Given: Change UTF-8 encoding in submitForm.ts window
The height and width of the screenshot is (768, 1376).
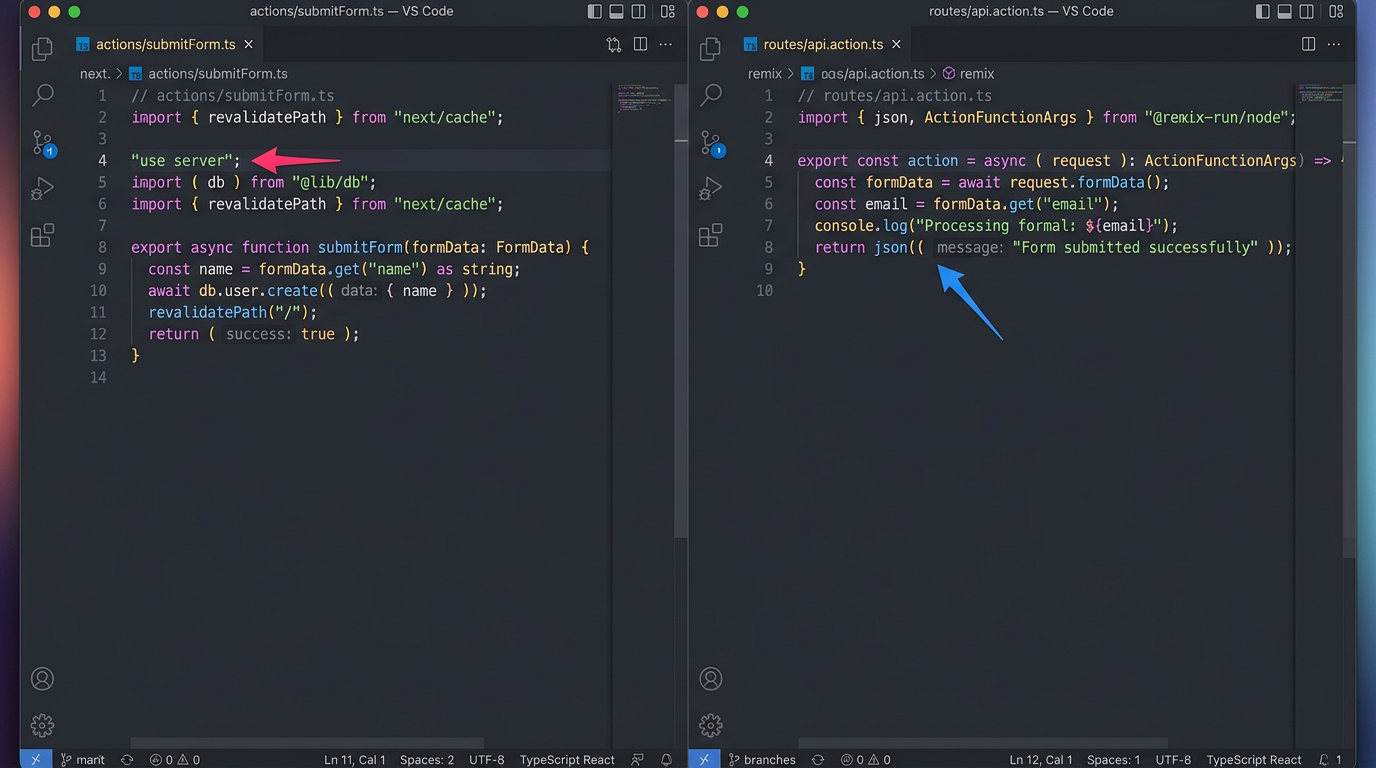Looking at the screenshot, I should (487, 760).
